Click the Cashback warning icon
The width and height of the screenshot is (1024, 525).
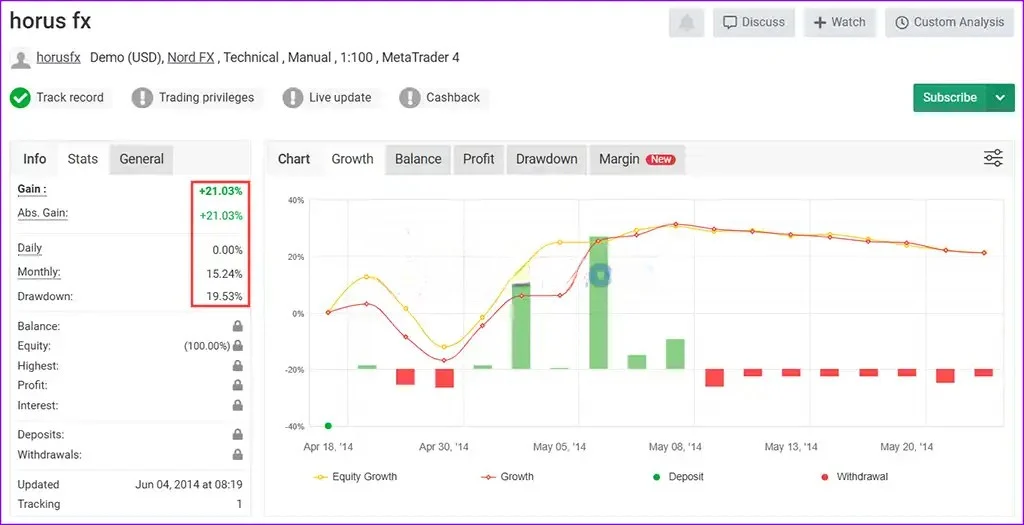(409, 98)
